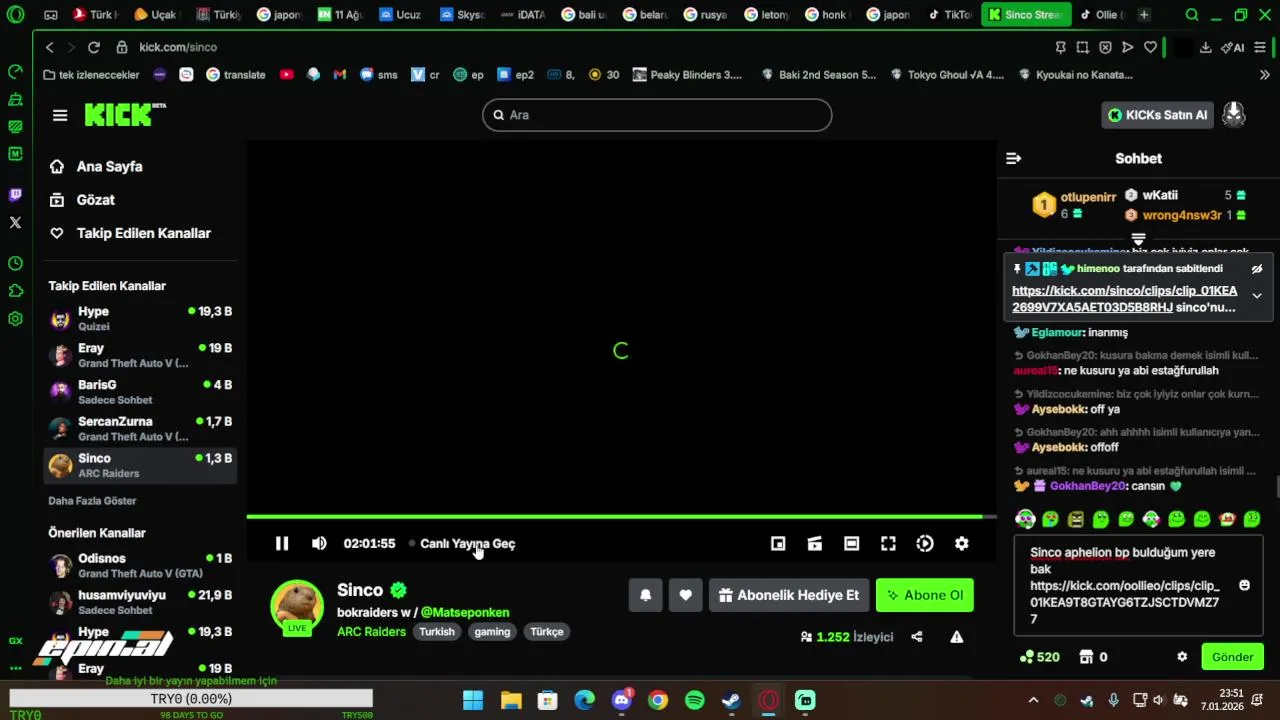Select Sinco channel in sidebar
1280x720 pixels.
141,465
